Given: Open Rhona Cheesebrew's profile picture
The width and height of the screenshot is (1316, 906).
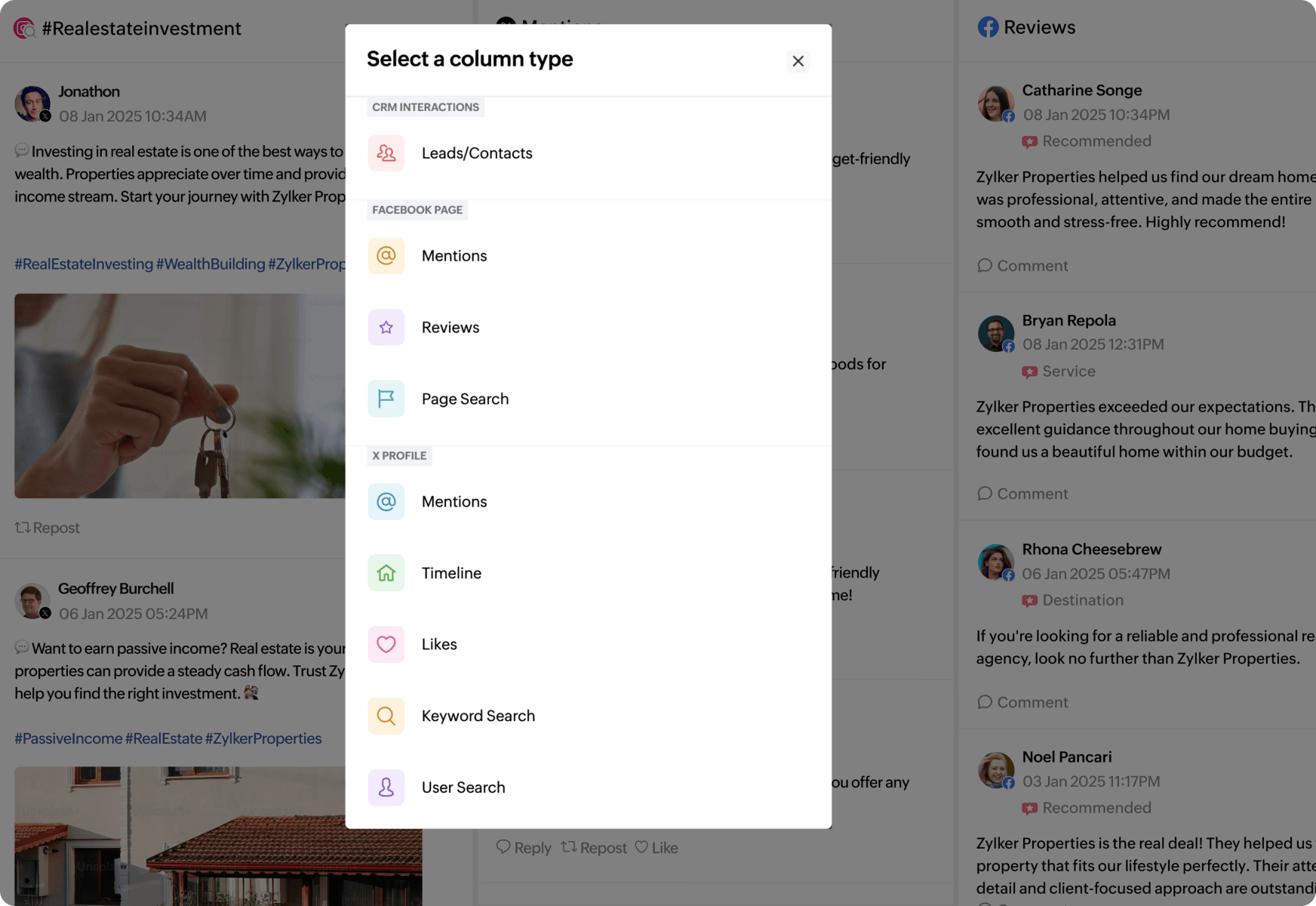Looking at the screenshot, I should coord(996,562).
